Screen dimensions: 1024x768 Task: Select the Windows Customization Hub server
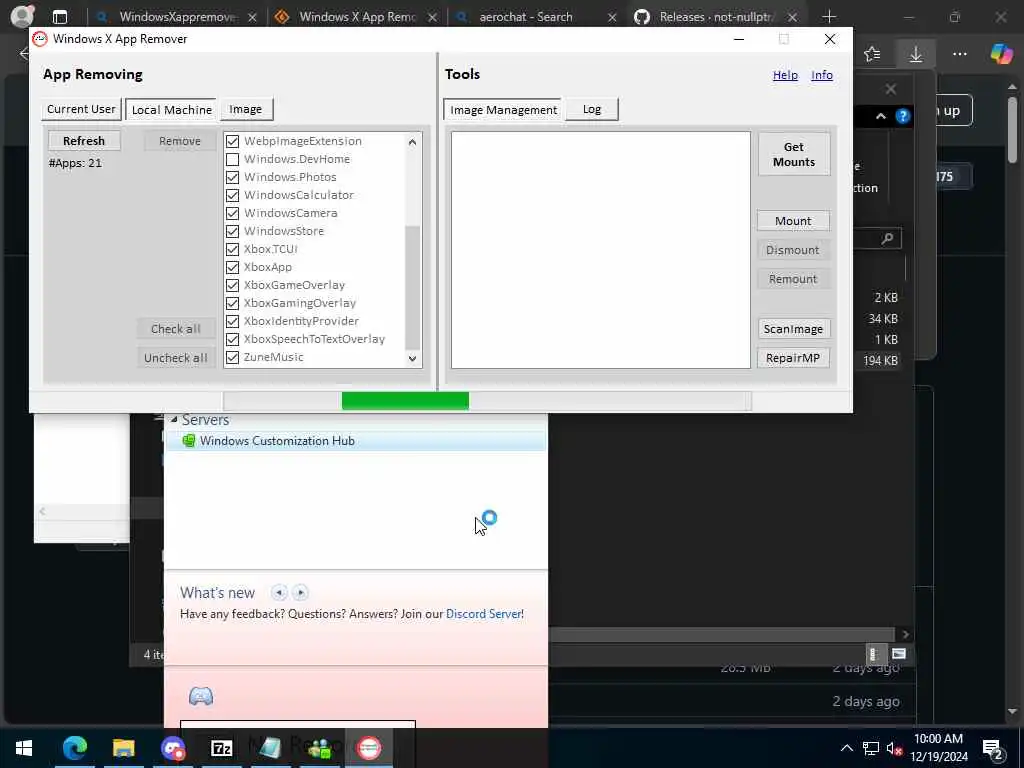click(356, 441)
